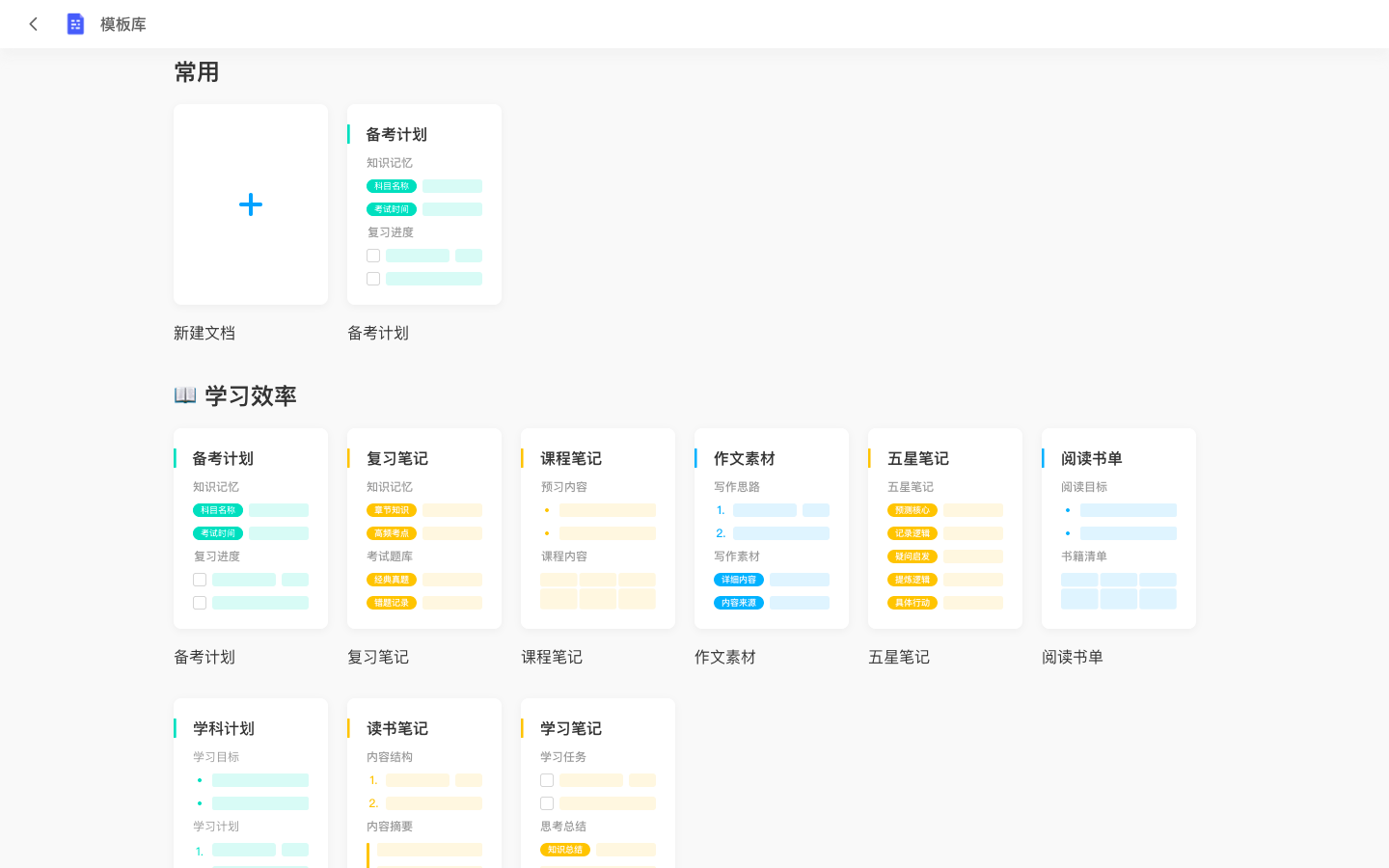Open the 备考计划 template under 常用
This screenshot has width=1389, height=868.
pos(424,204)
